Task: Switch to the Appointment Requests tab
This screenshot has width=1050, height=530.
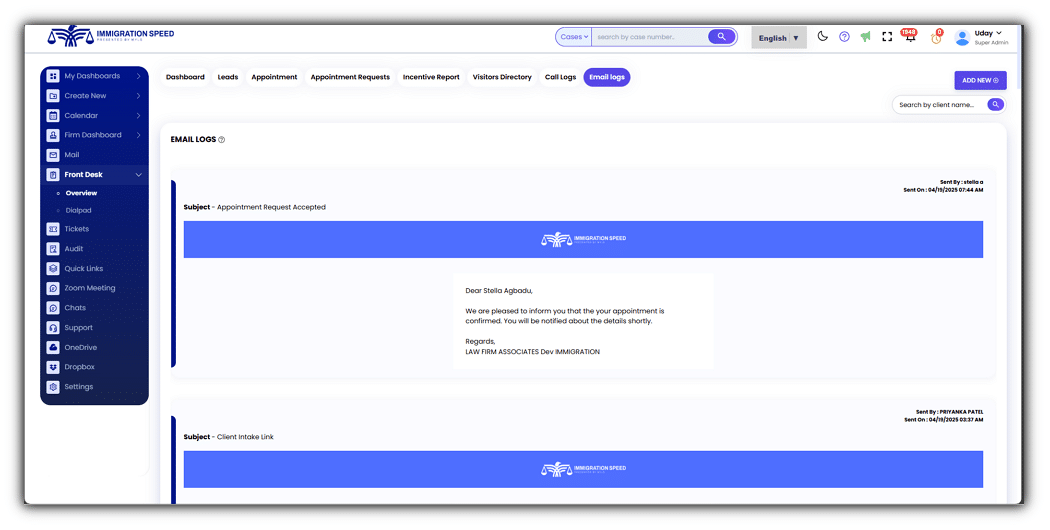Action: click(x=350, y=77)
